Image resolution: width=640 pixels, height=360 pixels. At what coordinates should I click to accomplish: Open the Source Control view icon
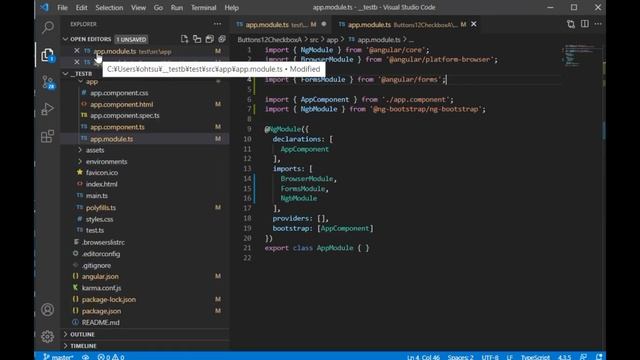[x=48, y=82]
